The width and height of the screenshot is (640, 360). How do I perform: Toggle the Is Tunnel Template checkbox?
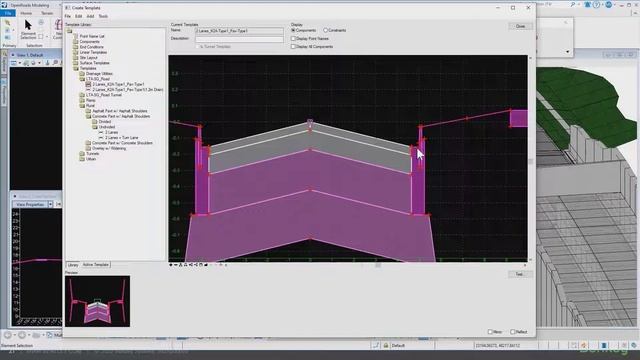[x=198, y=47]
